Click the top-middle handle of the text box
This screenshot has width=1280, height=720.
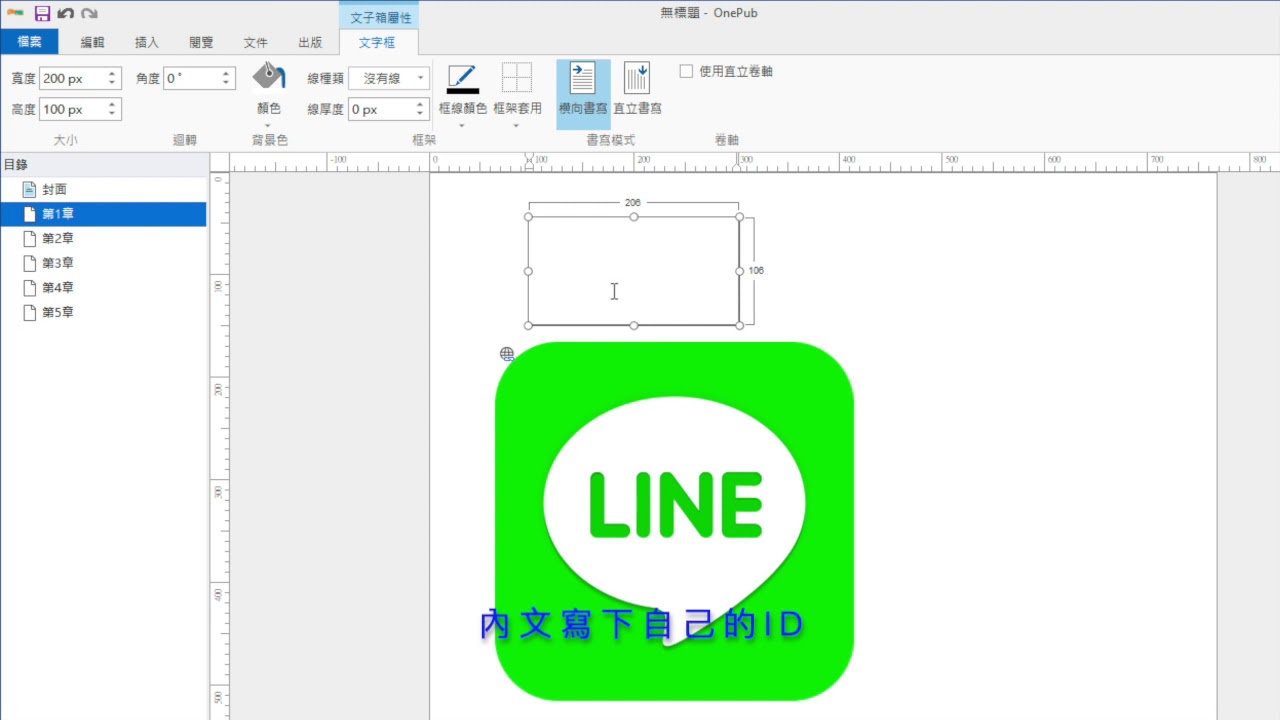(634, 217)
